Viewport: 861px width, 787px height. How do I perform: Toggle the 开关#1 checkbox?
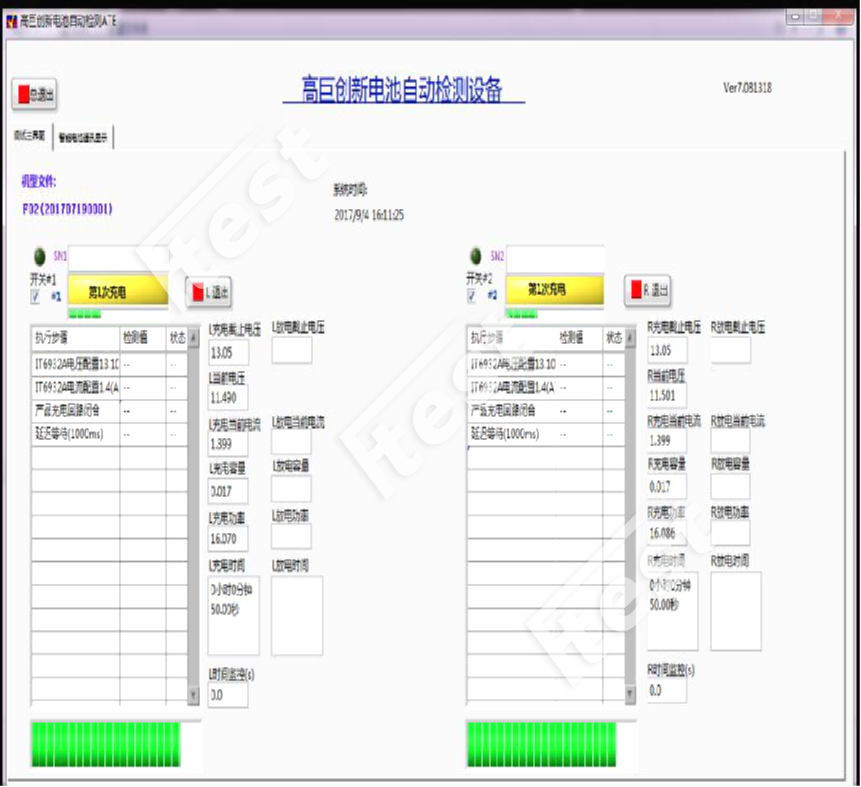pos(36,296)
